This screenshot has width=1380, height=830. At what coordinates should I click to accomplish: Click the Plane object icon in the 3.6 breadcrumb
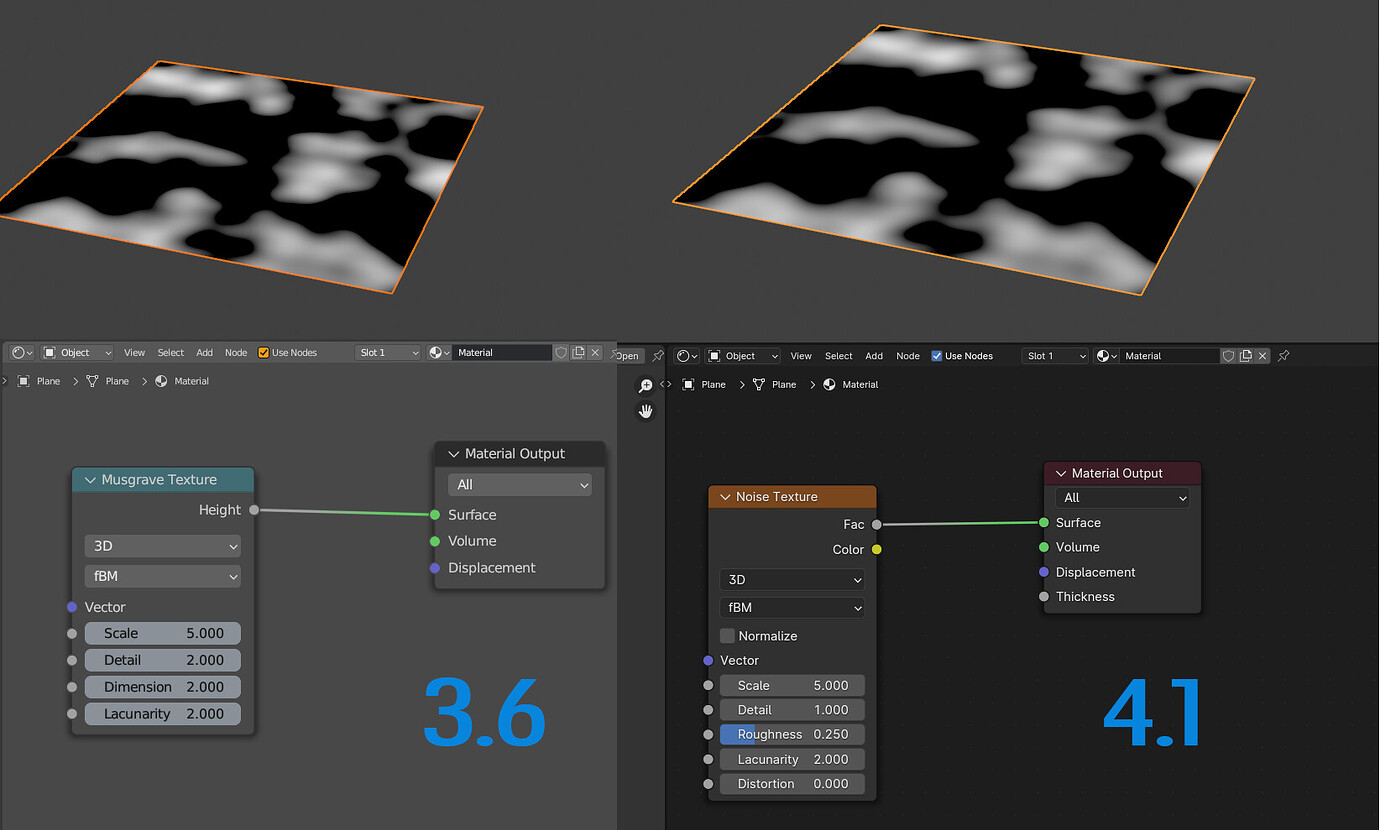[x=24, y=381]
